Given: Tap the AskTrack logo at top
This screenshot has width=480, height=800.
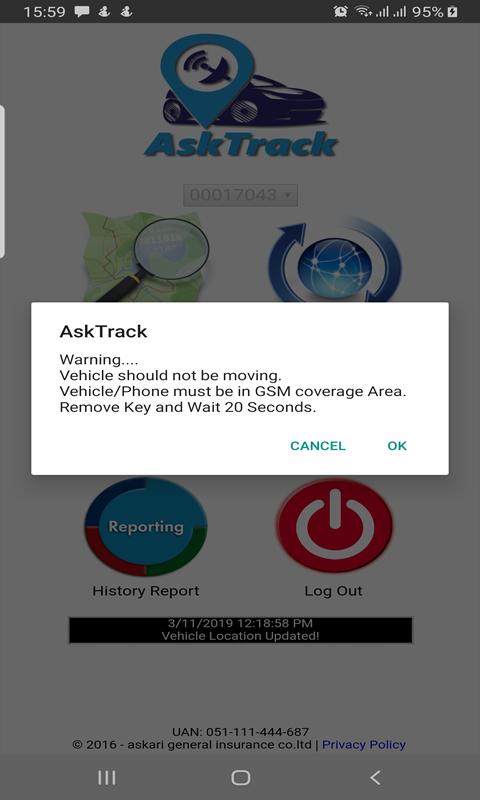Looking at the screenshot, I should 240,96.
